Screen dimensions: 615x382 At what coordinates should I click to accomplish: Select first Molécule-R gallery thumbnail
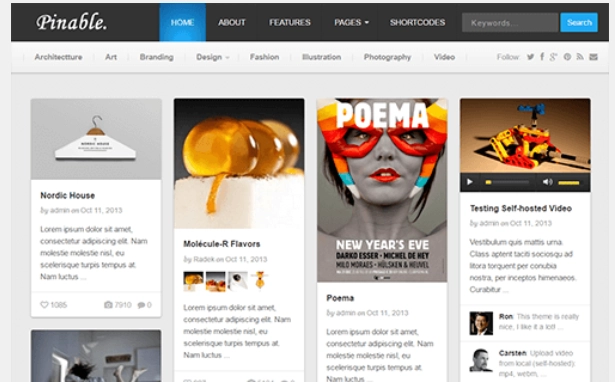[x=193, y=281]
